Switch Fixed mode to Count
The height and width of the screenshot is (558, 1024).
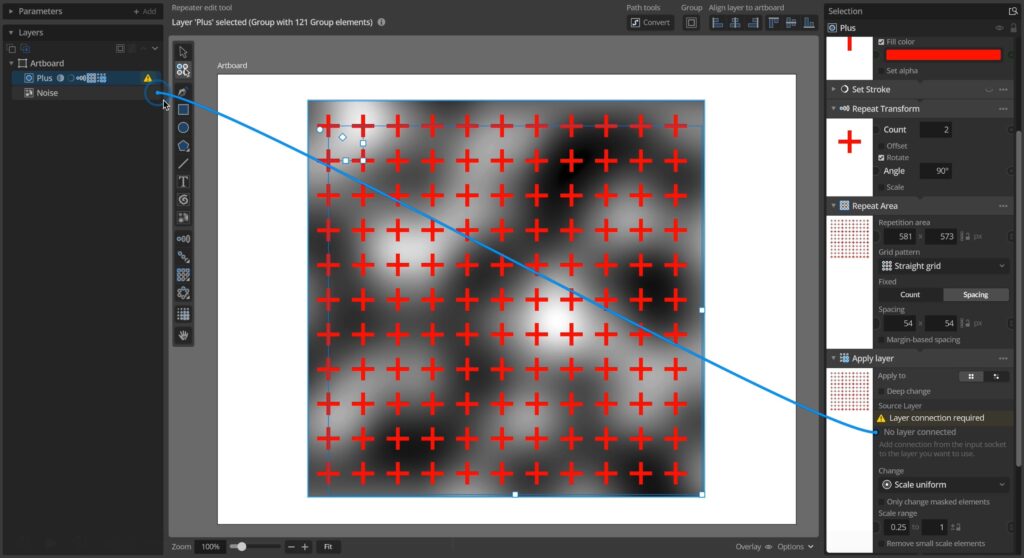pos(910,295)
